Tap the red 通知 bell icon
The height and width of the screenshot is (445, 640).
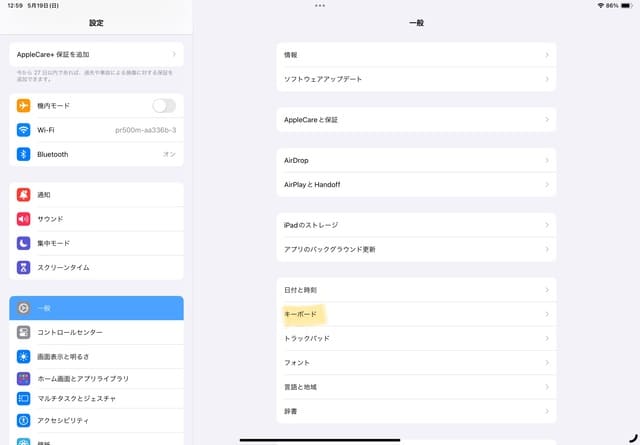[23, 195]
